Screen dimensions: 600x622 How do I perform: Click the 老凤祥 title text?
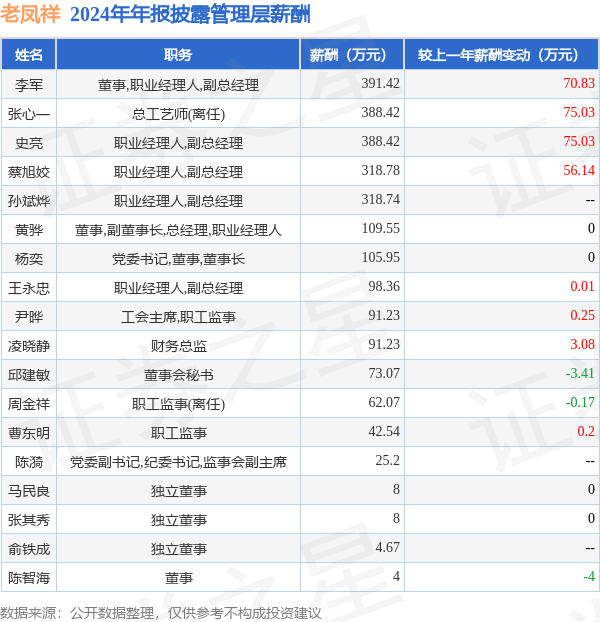pyautogui.click(x=30, y=15)
